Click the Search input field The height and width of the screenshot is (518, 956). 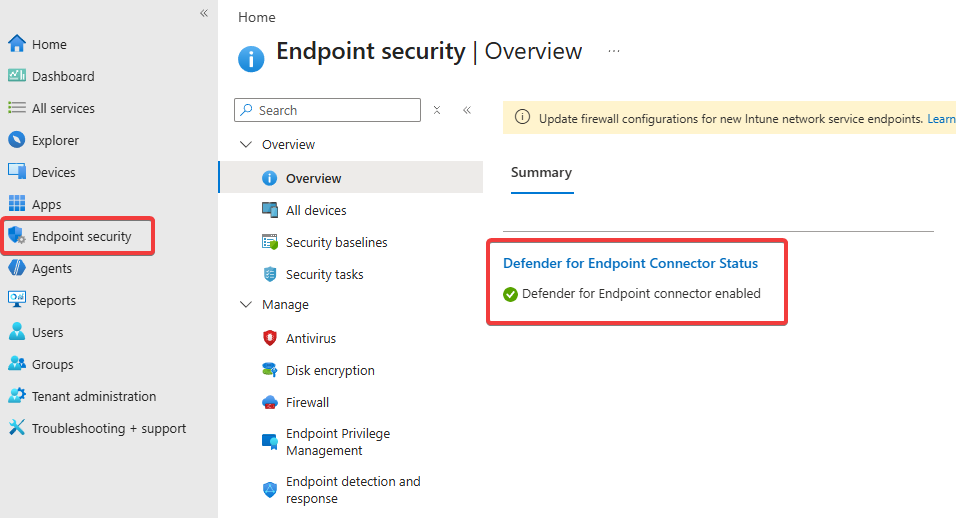(x=327, y=110)
